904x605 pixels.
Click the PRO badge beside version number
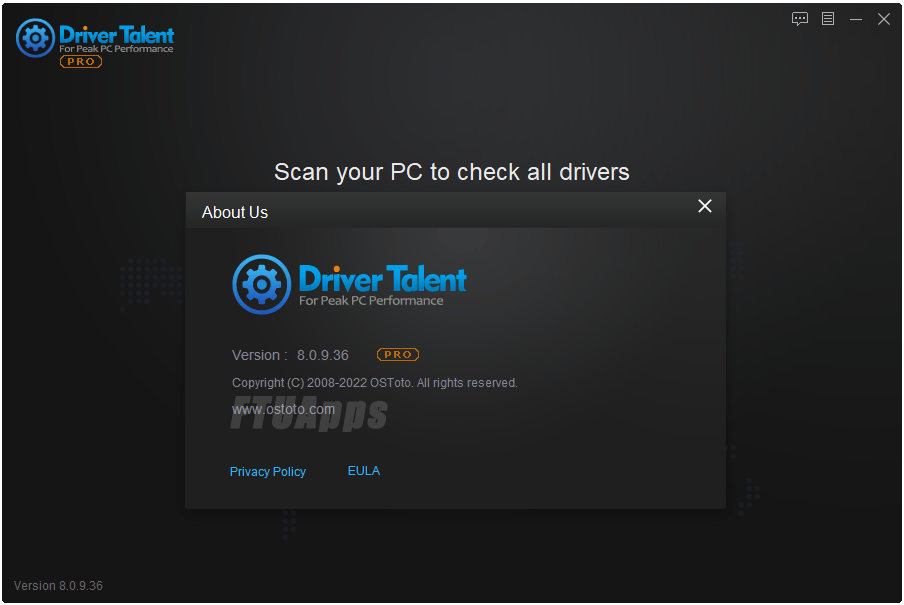(x=398, y=355)
